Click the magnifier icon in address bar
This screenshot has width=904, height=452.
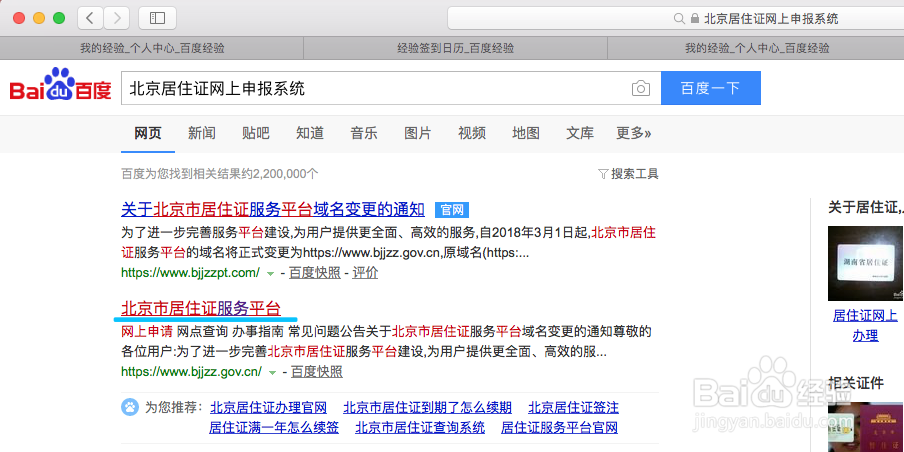pyautogui.click(x=679, y=19)
